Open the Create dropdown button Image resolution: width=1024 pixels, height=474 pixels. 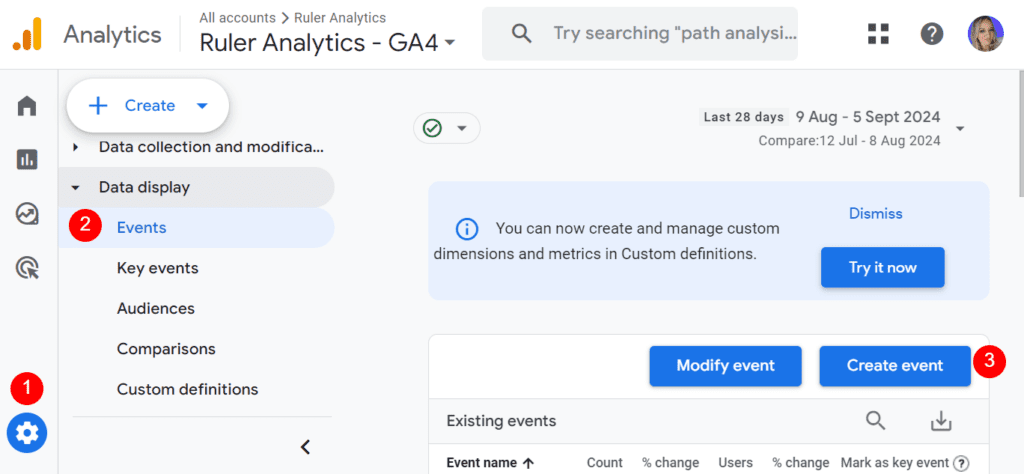coord(148,106)
